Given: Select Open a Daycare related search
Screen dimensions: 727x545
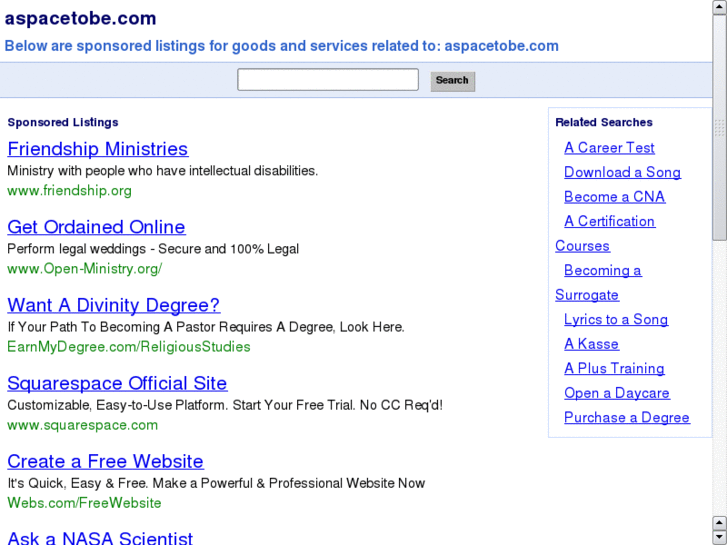Looking at the screenshot, I should 617,393.
